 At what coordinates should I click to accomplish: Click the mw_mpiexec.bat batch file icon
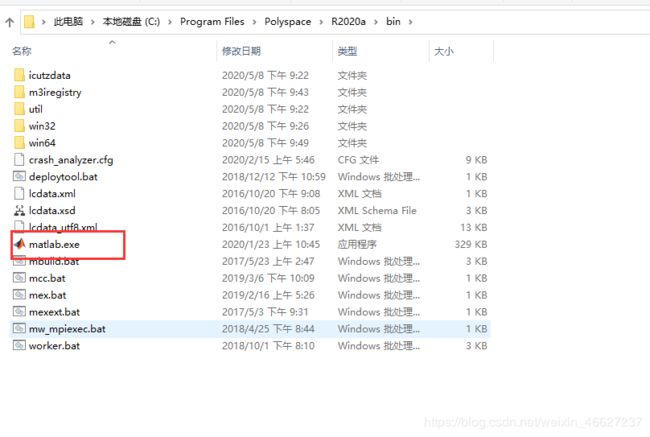(19, 329)
